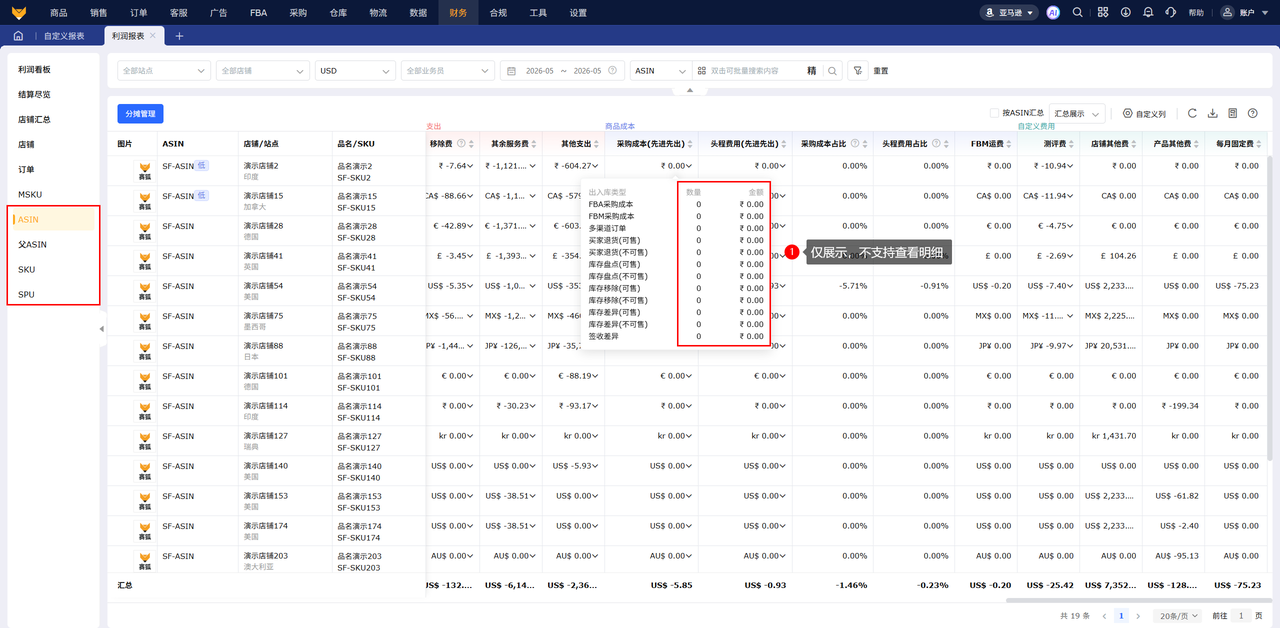Open the FBA top menu

point(258,13)
